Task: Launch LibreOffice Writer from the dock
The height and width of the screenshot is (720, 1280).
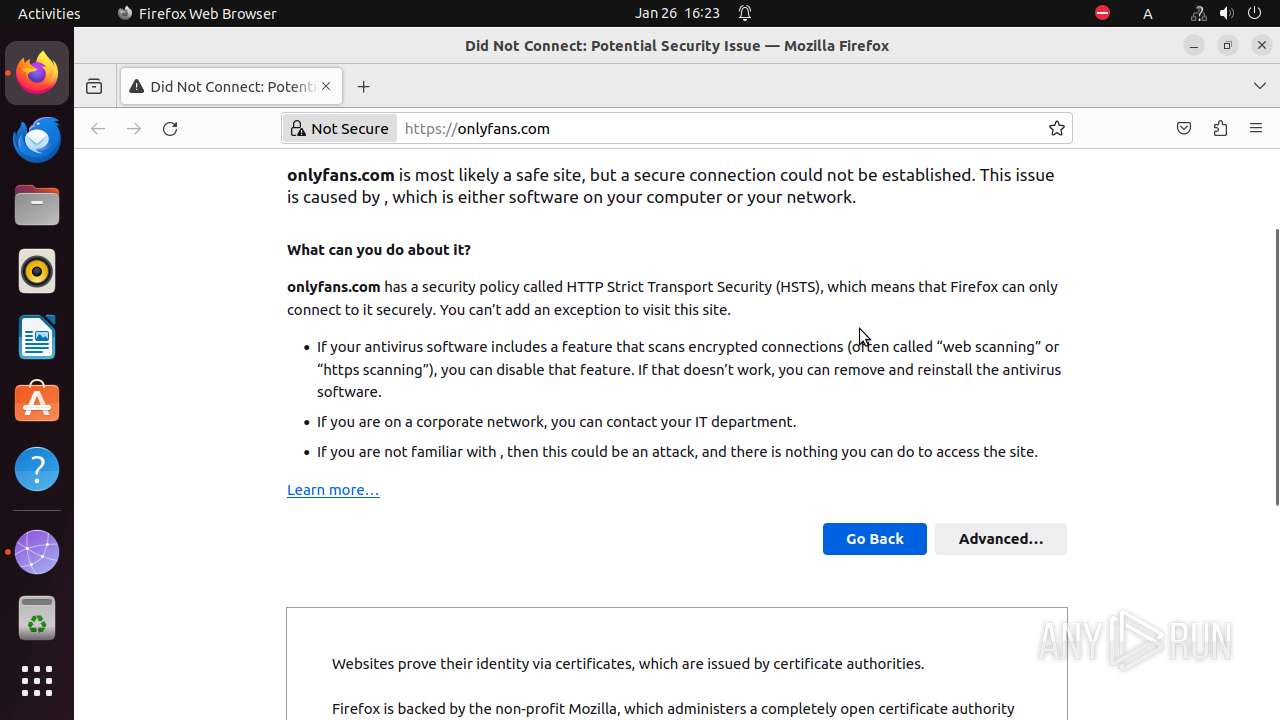Action: click(37, 337)
